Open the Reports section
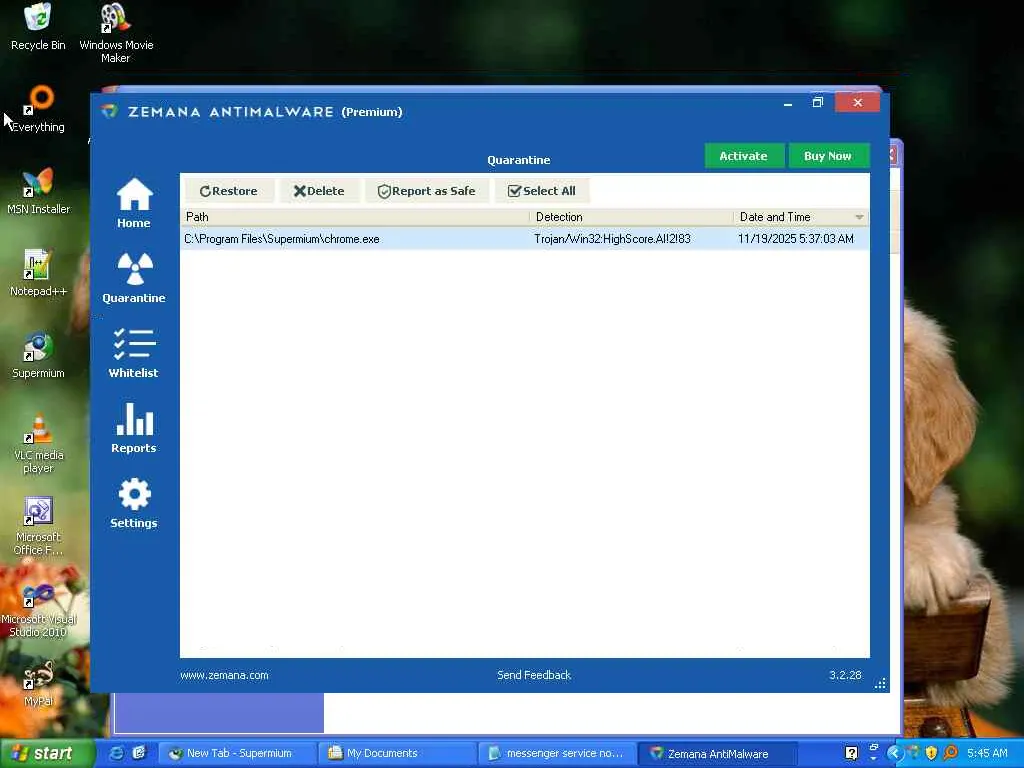Image resolution: width=1024 pixels, height=768 pixels. pos(134,428)
